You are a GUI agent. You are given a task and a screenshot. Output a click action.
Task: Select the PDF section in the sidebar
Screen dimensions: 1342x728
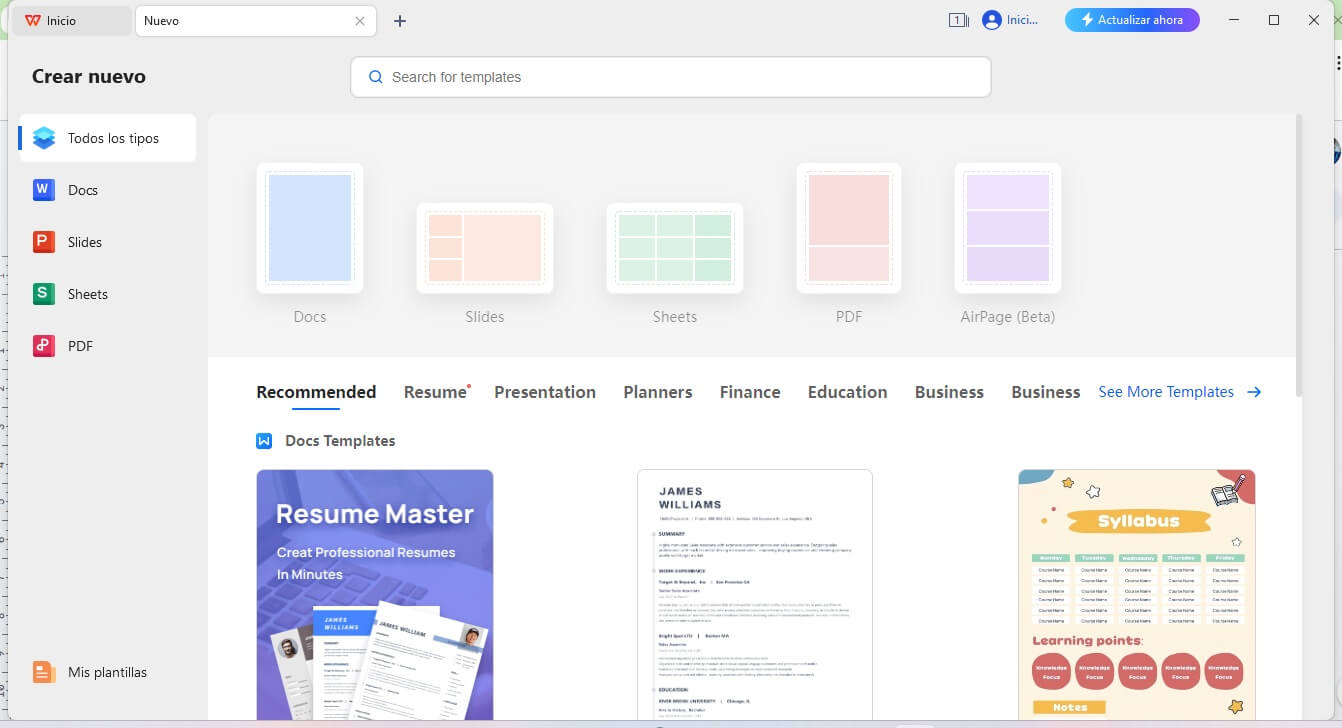pyautogui.click(x=82, y=345)
